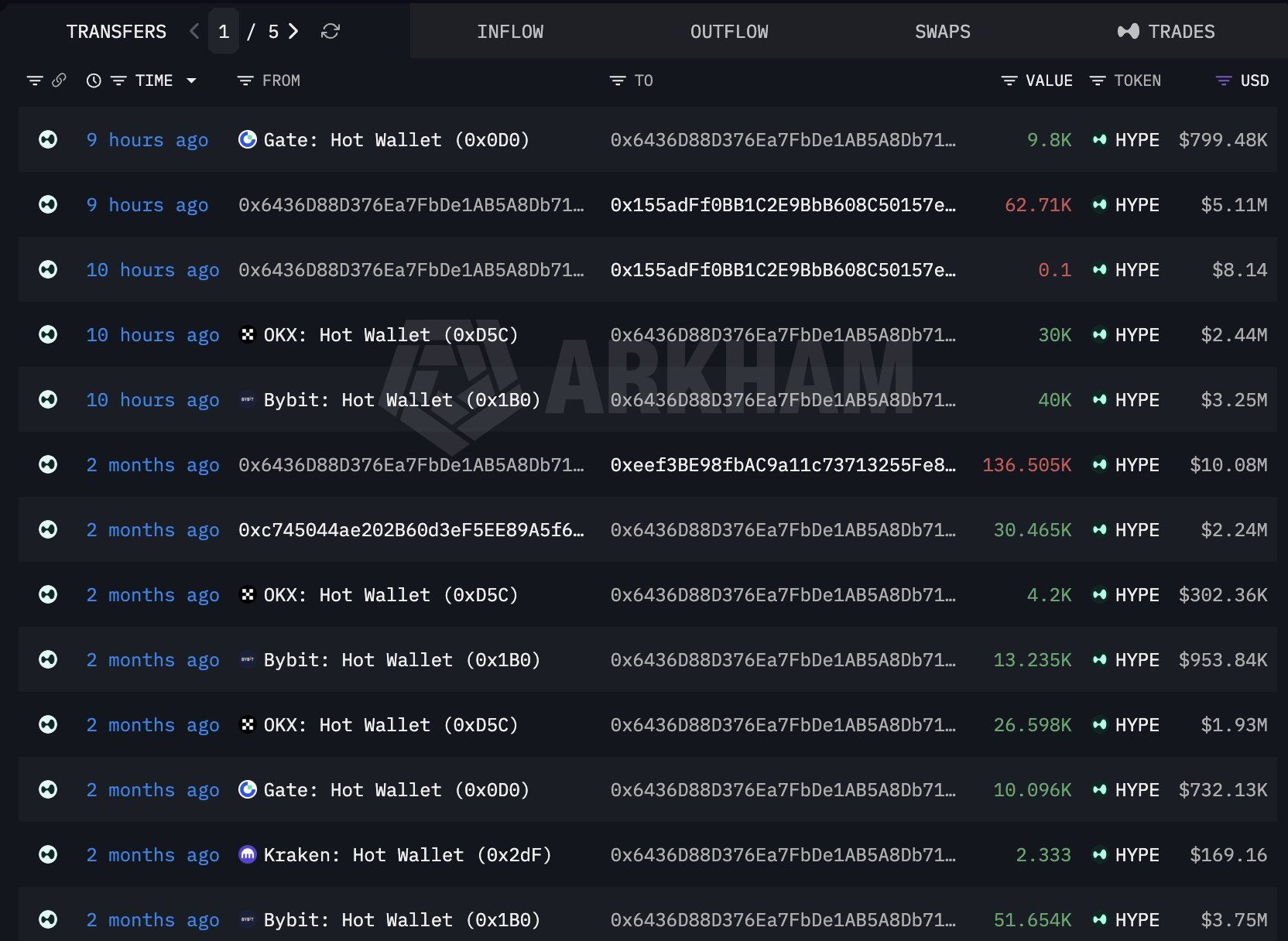The image size is (1288, 941).
Task: Click the VALUE column header label
Action: [x=1049, y=80]
